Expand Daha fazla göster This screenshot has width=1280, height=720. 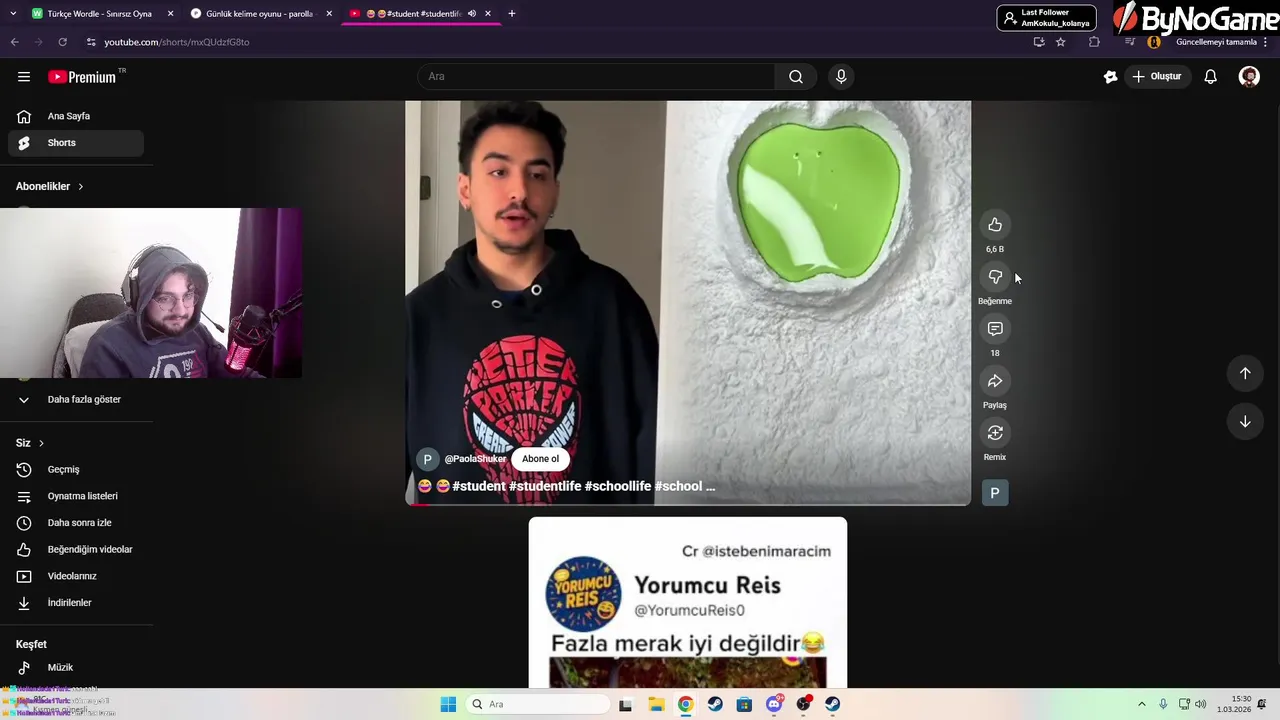pyautogui.click(x=76, y=399)
